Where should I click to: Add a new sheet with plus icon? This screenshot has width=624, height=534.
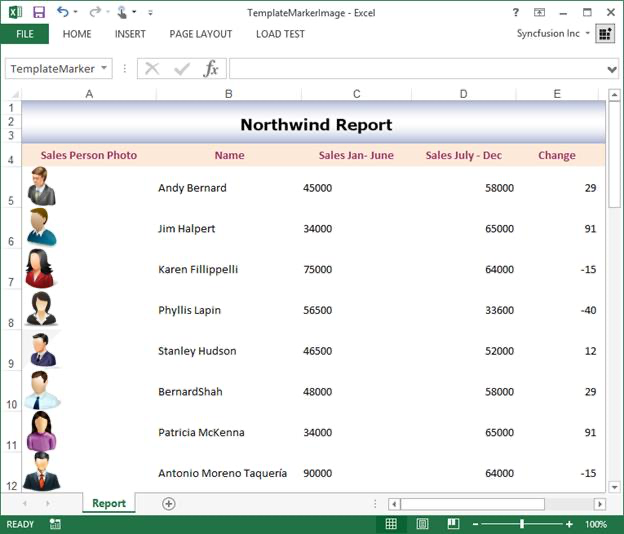pos(168,504)
